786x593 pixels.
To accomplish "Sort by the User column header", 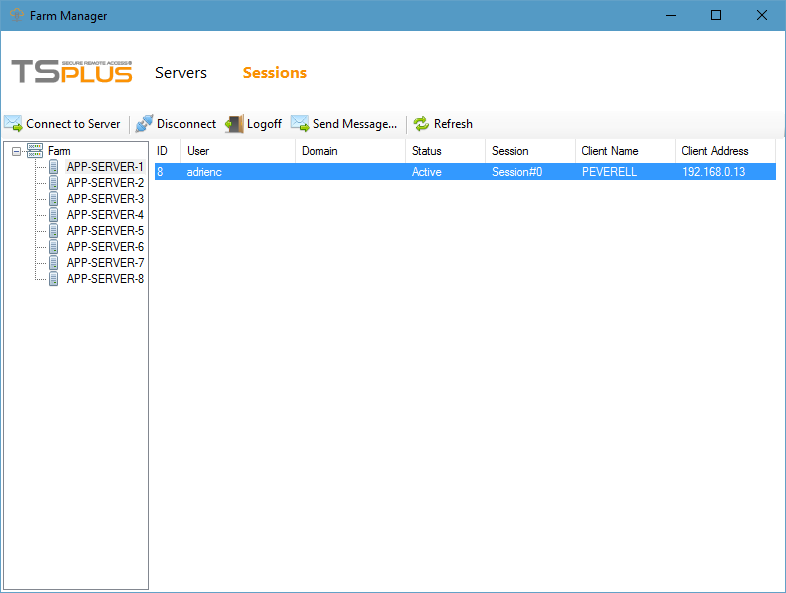I will coord(238,151).
